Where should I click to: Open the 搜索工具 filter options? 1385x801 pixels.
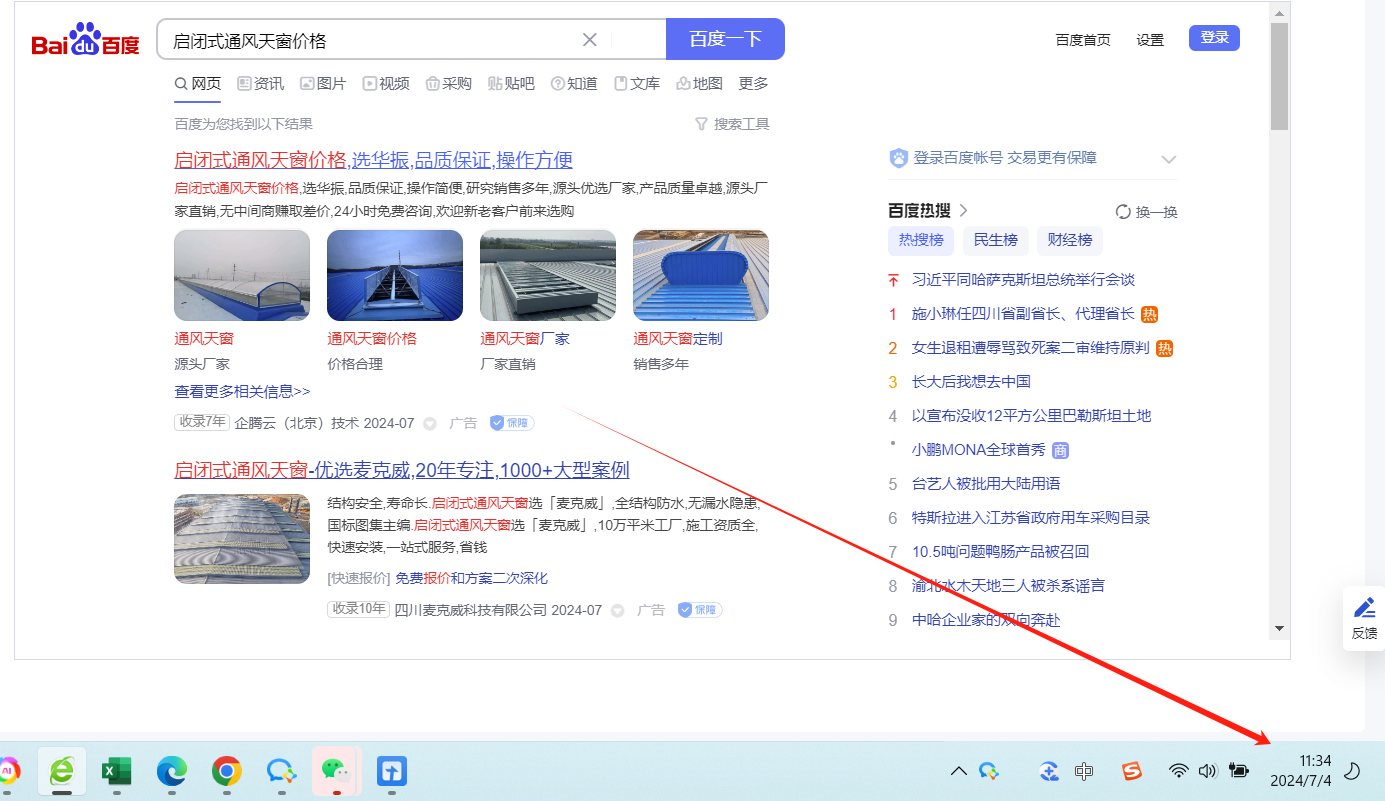click(x=732, y=124)
